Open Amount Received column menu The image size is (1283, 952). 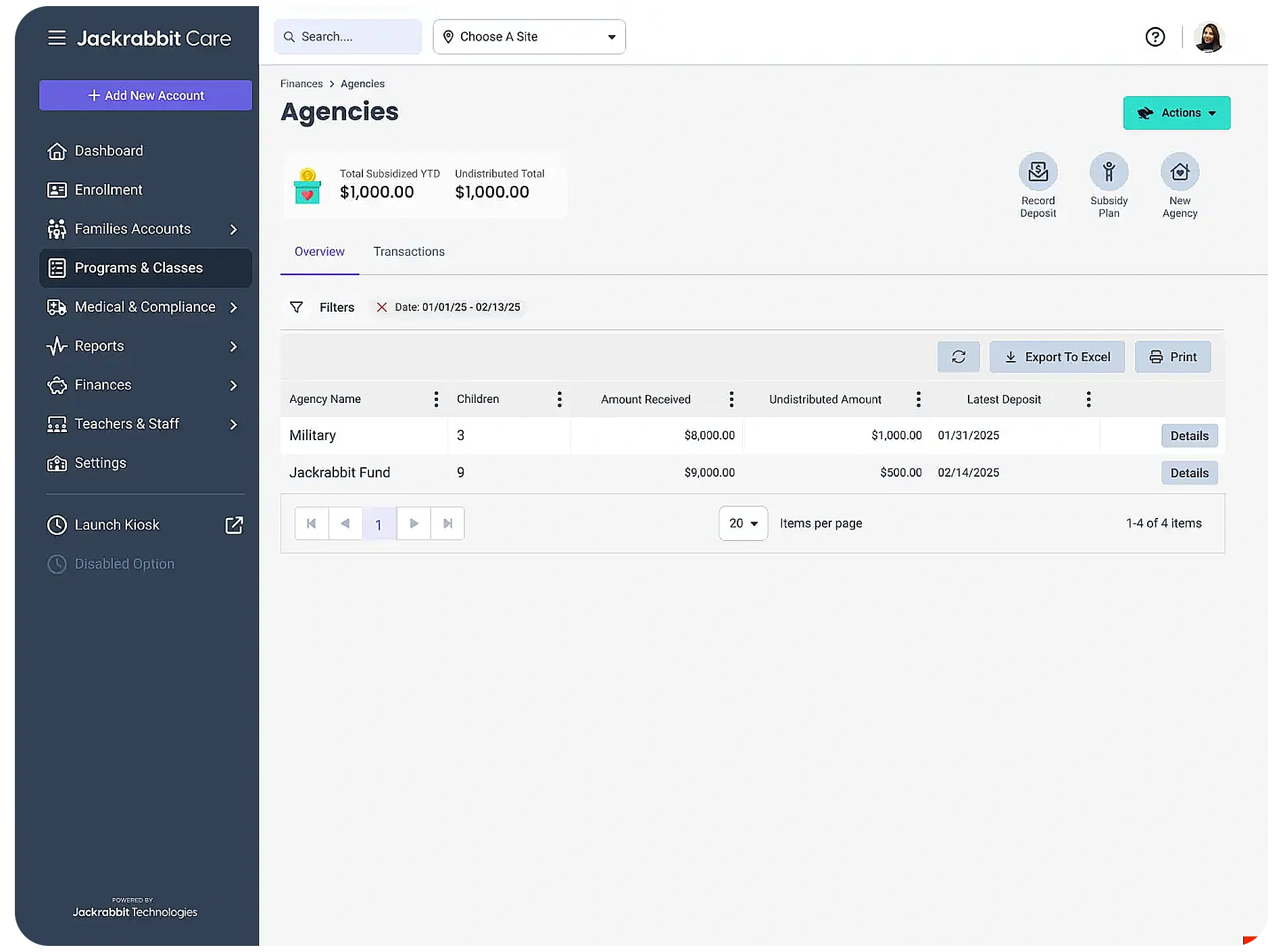pyautogui.click(x=731, y=399)
